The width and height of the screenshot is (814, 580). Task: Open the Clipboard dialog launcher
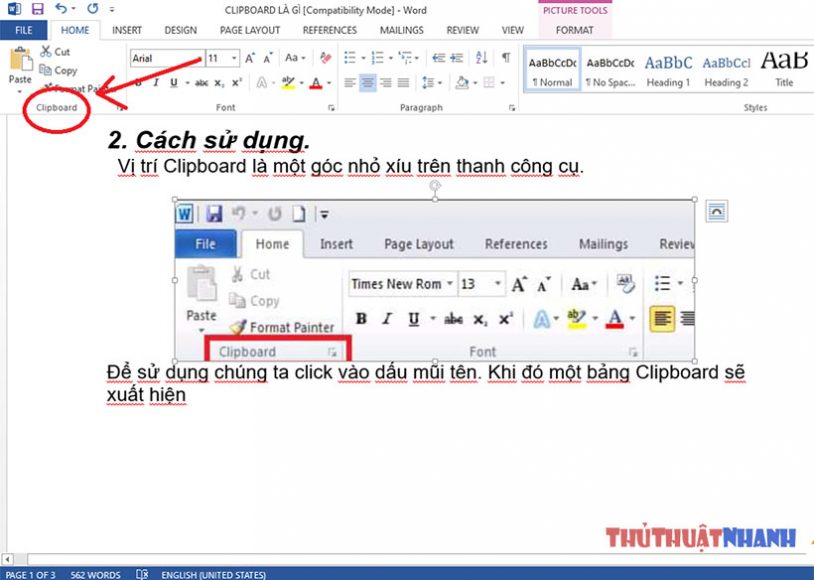(118, 105)
